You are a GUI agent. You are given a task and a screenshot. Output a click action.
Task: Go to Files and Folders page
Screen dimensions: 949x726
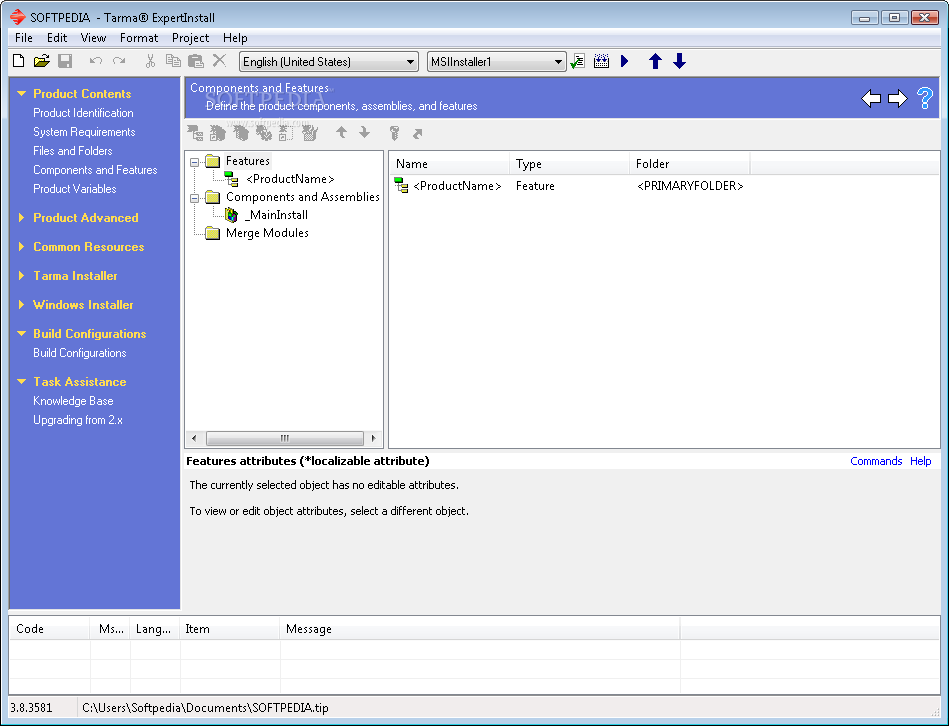coord(73,151)
